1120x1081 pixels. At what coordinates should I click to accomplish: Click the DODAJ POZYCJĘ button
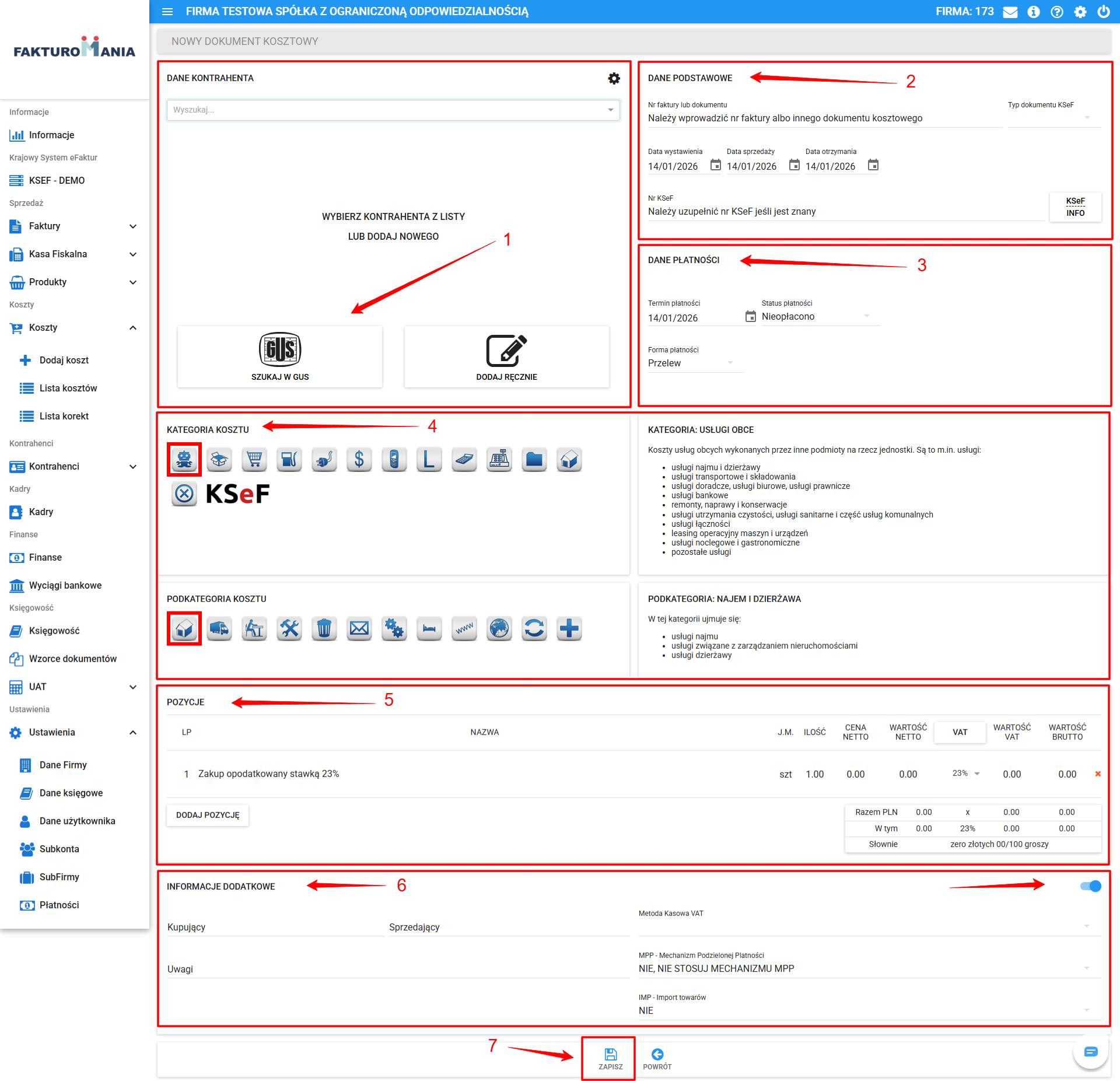[208, 815]
